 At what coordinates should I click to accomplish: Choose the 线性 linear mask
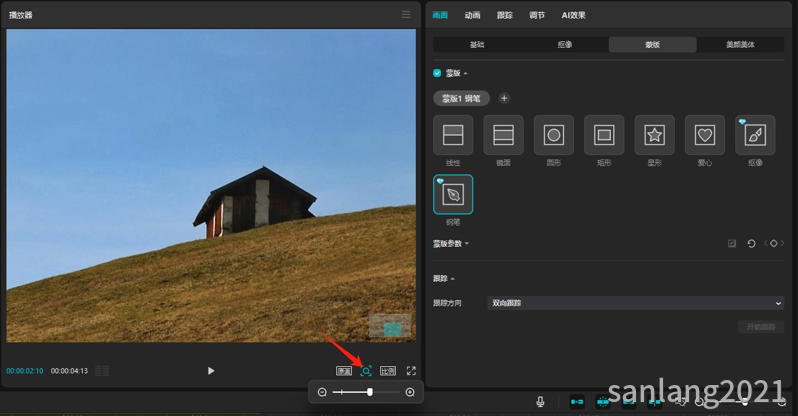coord(453,135)
